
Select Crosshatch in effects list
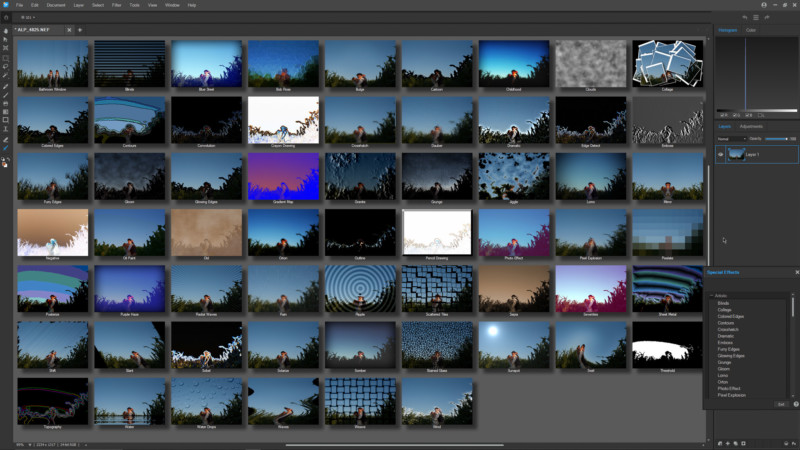[x=728, y=330]
